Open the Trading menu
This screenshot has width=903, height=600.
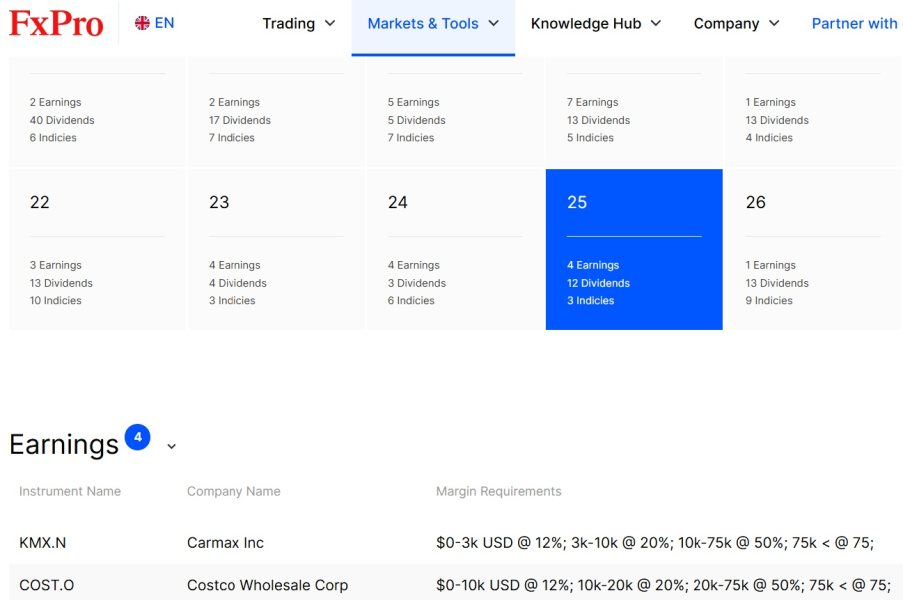pos(289,24)
